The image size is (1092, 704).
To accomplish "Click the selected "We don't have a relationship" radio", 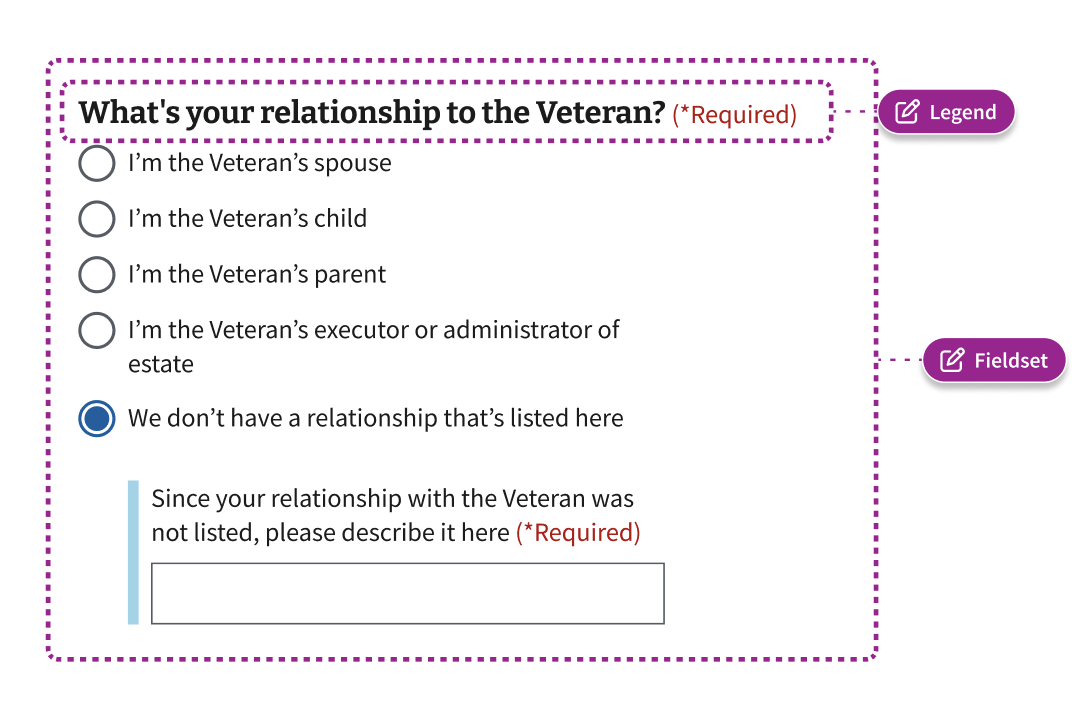I will click(97, 419).
